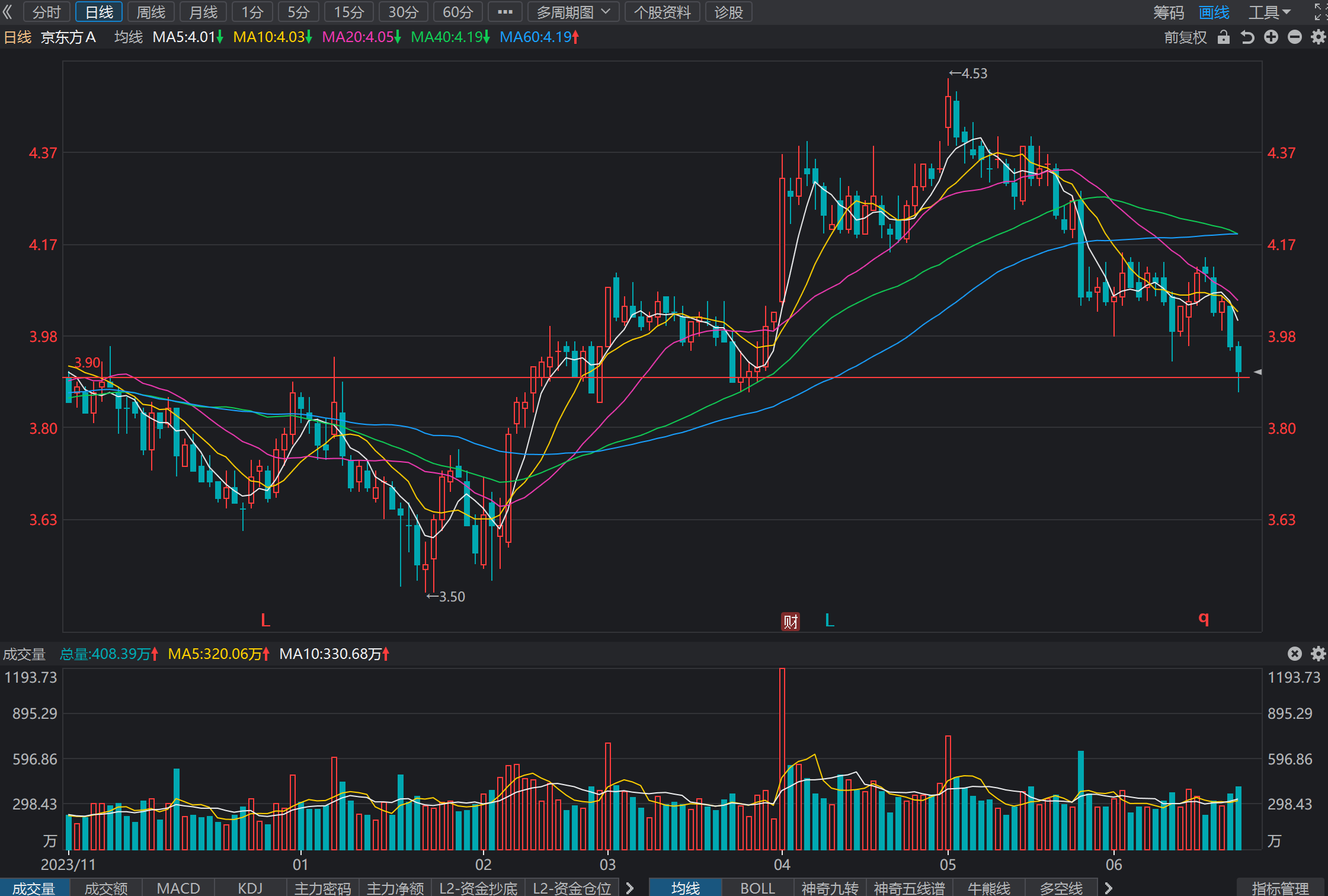
Task: Expand the 多周期图 dropdown
Action: tap(573, 12)
